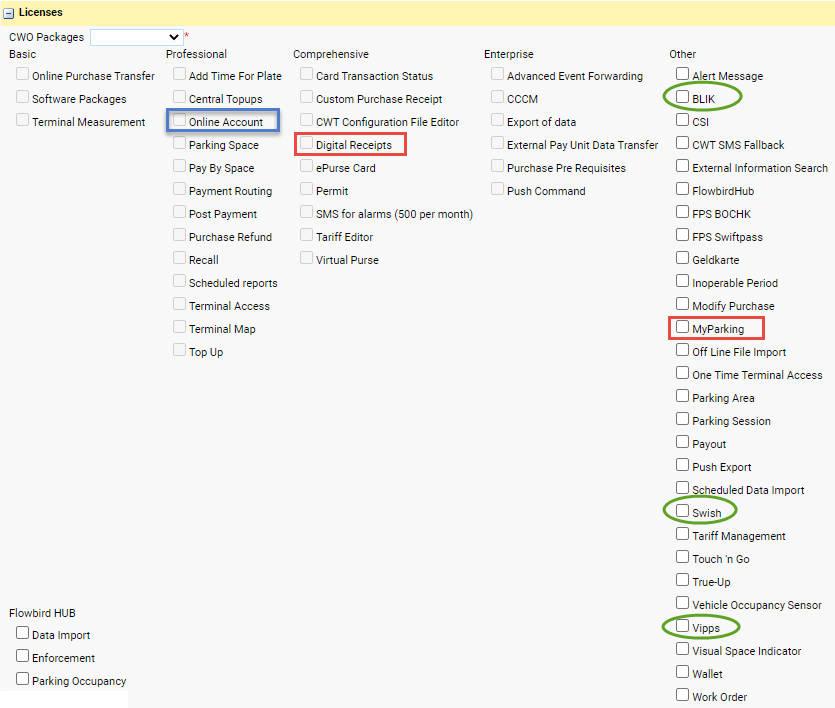Enable the Recall checkbox

pos(179,258)
